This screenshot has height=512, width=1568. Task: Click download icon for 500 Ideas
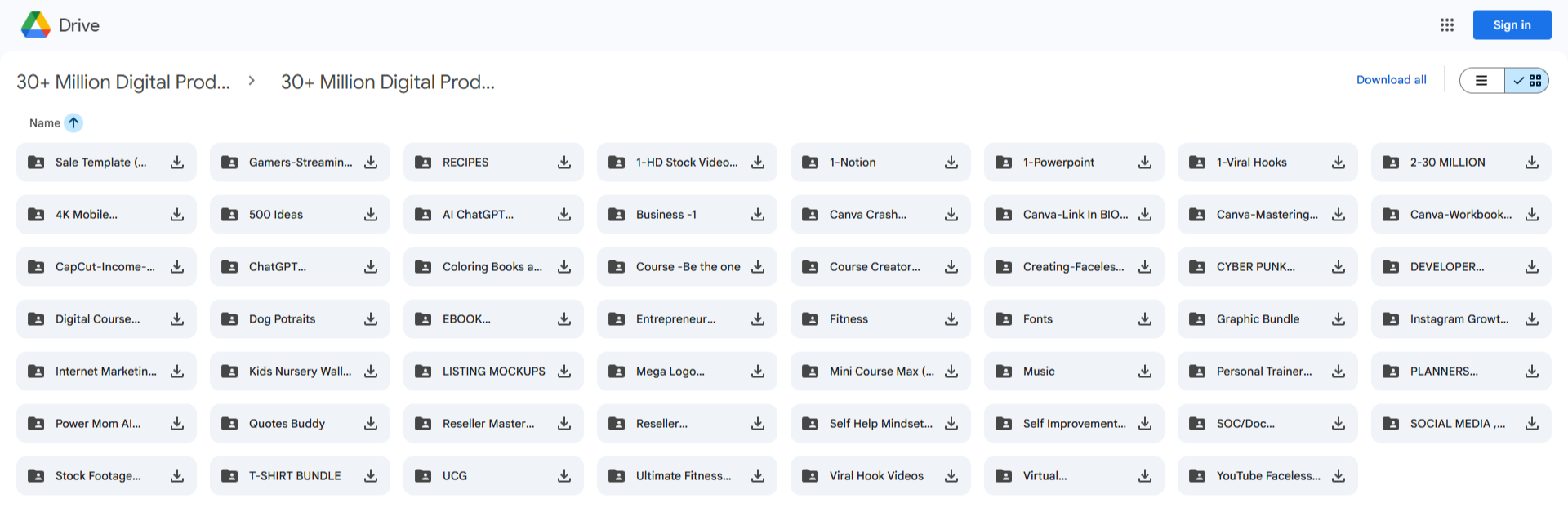(371, 215)
